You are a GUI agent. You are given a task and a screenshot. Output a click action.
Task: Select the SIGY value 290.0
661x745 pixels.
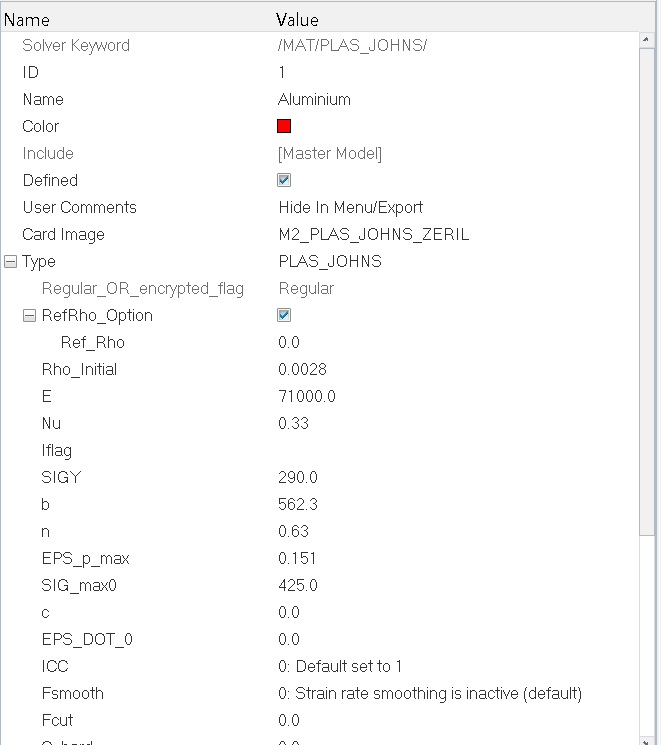297,477
